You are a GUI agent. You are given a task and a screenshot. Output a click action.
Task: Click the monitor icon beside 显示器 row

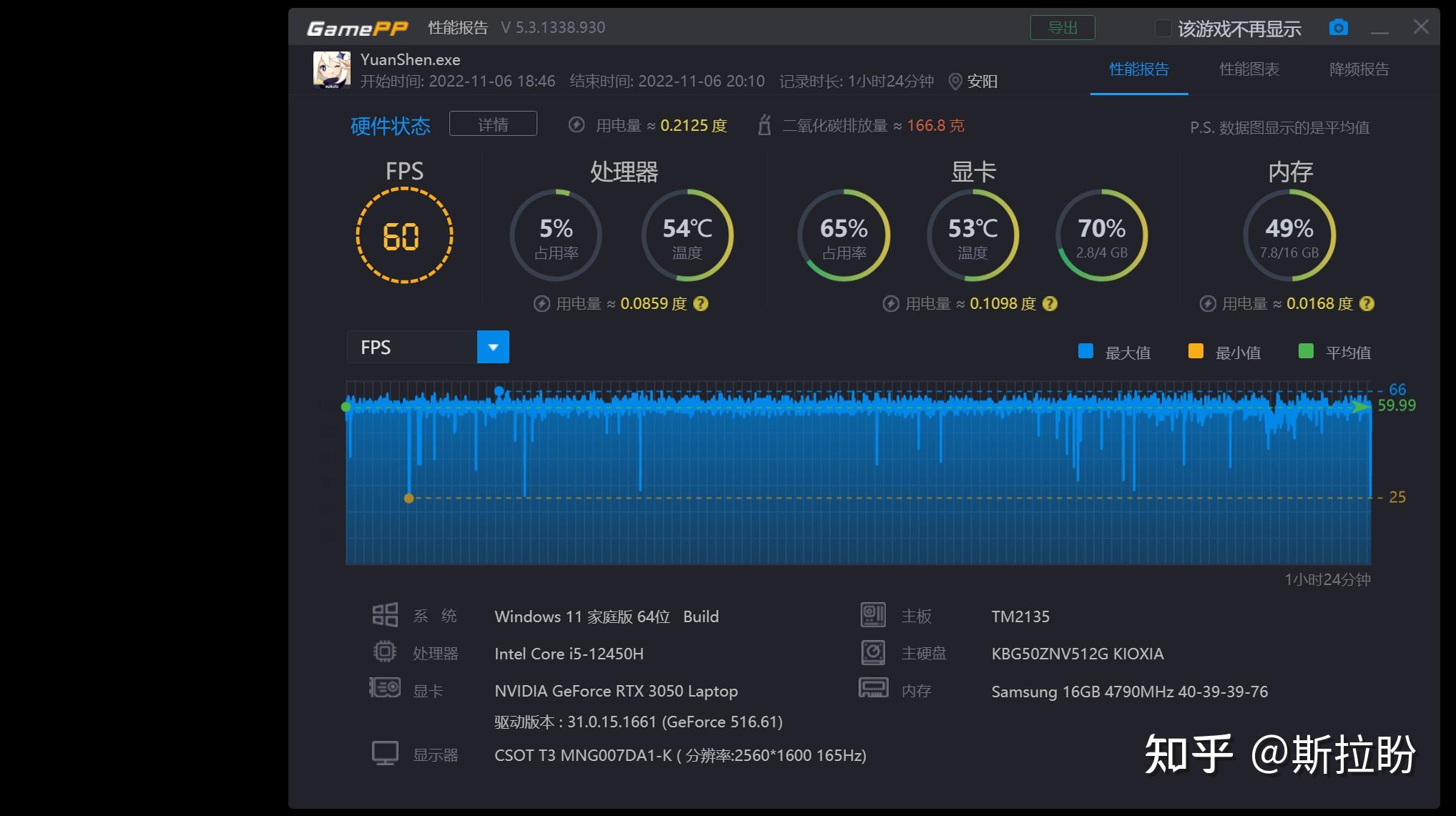click(385, 753)
